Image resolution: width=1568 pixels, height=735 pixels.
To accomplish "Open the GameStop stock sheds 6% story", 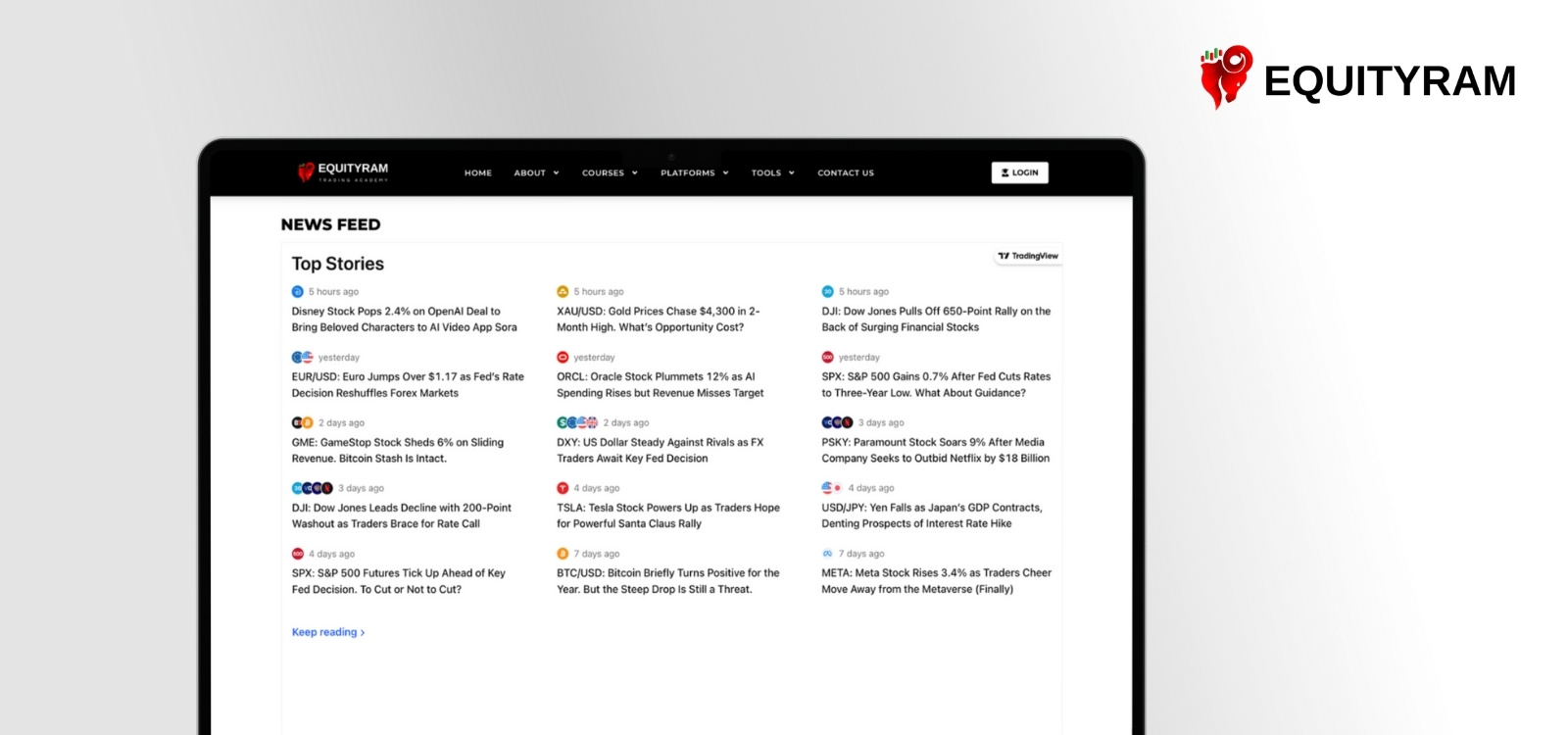I will 398,450.
